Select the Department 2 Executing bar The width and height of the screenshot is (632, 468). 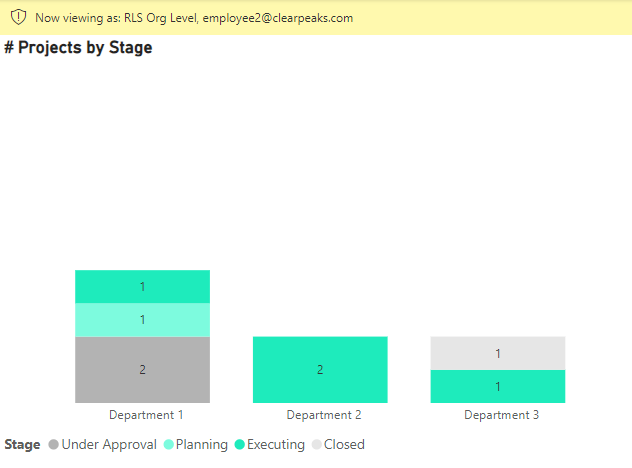(x=320, y=369)
